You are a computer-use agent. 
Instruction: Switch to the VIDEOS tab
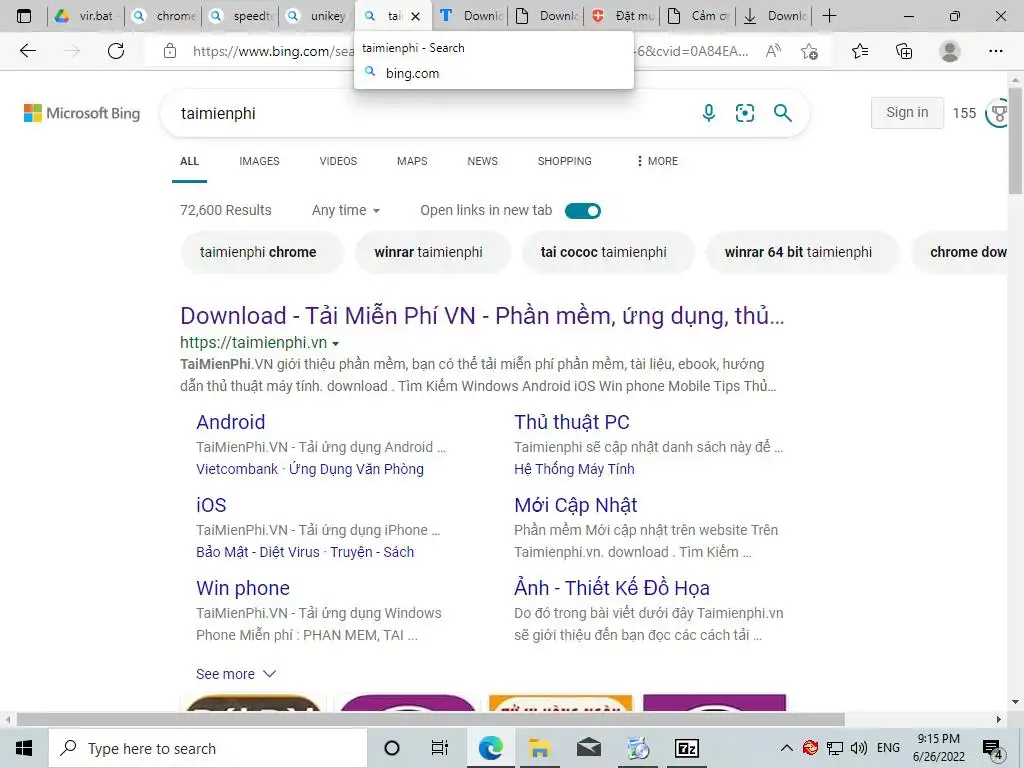tap(338, 161)
